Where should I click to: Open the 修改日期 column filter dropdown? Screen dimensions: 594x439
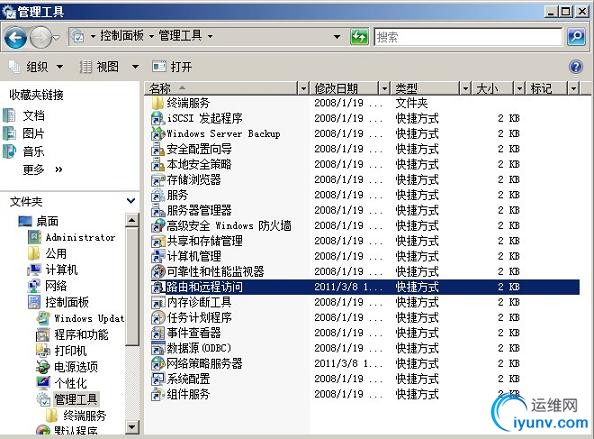384,89
